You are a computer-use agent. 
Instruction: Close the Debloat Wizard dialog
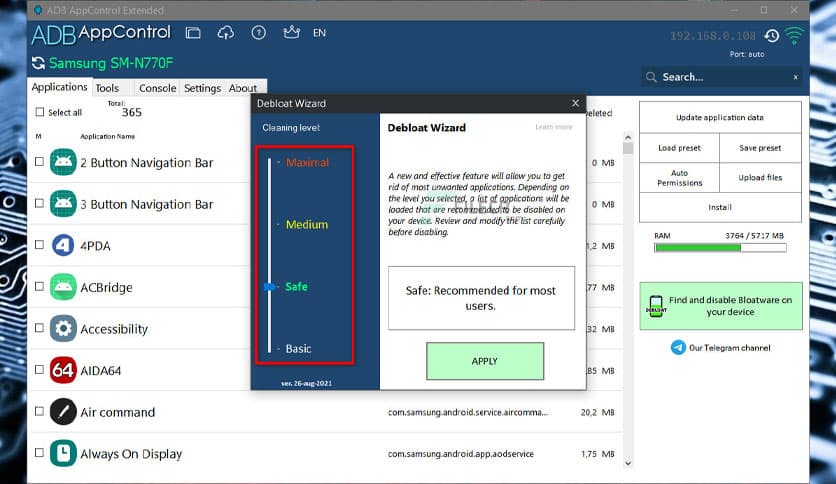(575, 103)
